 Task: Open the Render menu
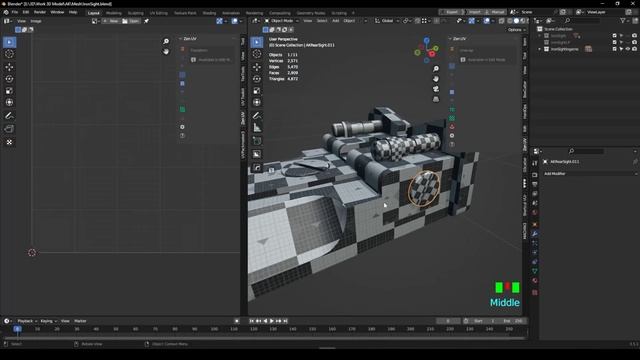click(40, 12)
